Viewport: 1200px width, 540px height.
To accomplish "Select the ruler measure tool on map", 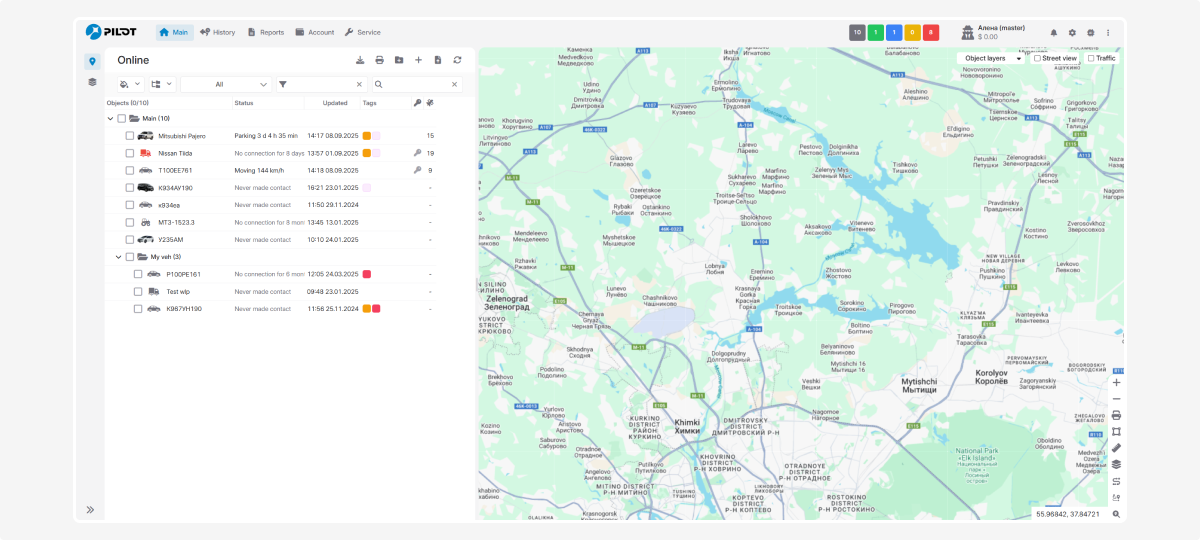I will (1116, 448).
